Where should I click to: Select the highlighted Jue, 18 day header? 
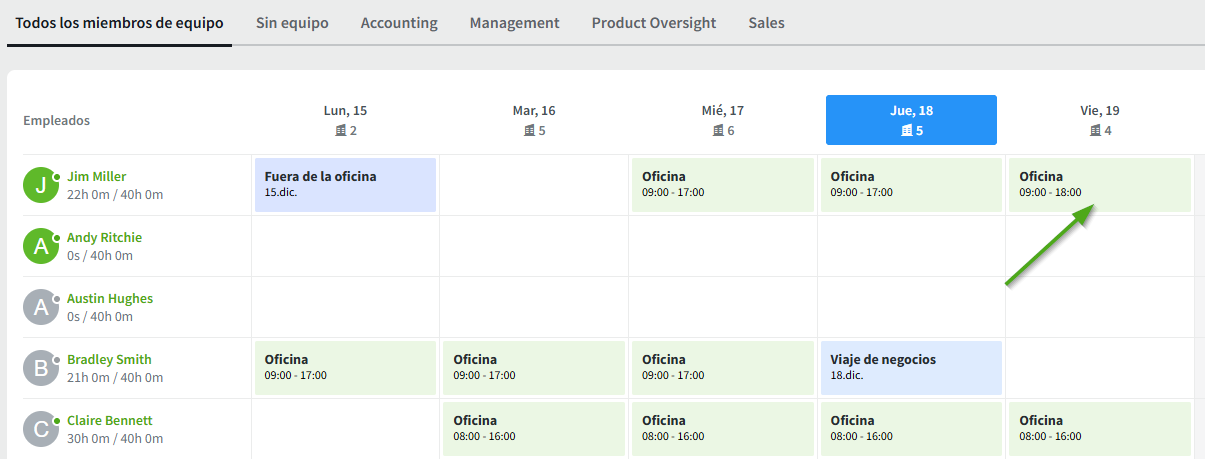pos(911,120)
